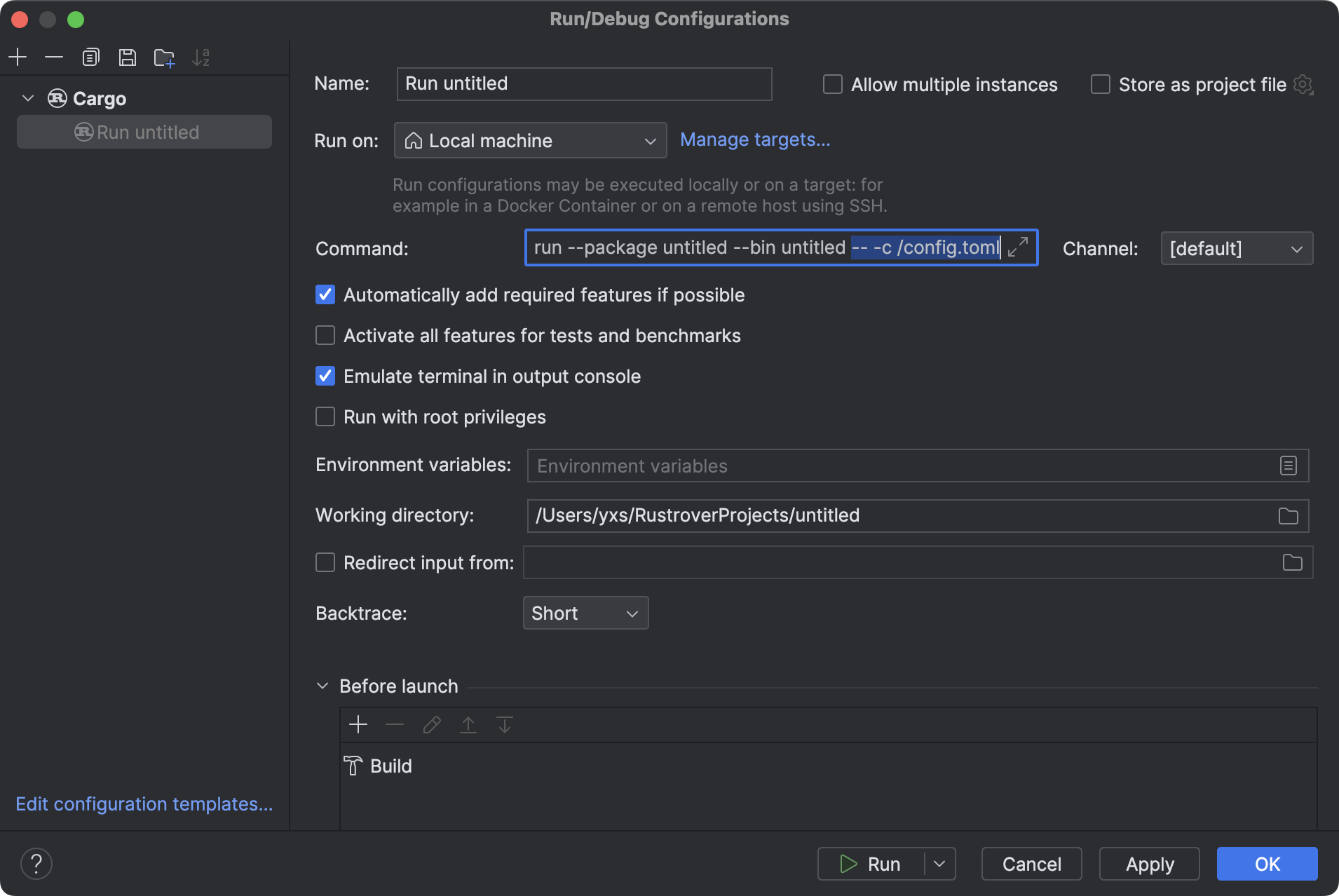This screenshot has width=1339, height=896.
Task: Add a Before launch task
Action: 358,724
